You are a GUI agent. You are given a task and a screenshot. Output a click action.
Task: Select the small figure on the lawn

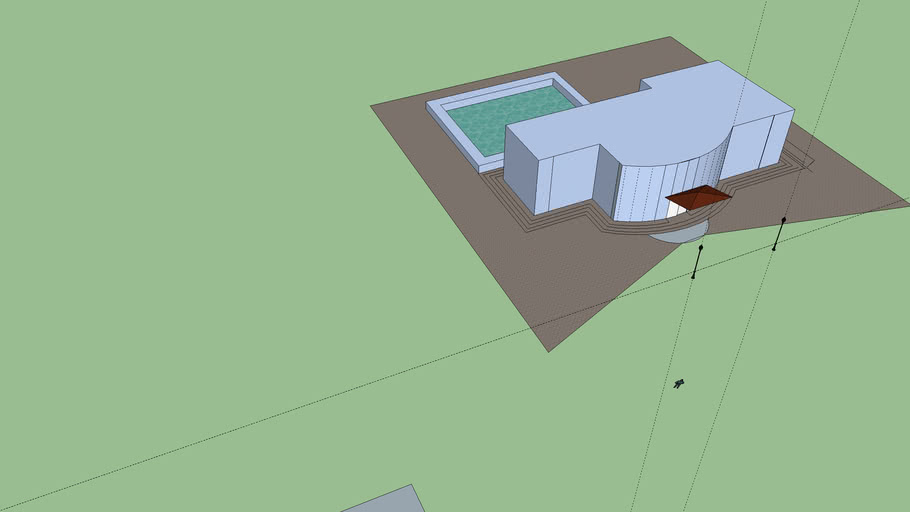point(678,383)
